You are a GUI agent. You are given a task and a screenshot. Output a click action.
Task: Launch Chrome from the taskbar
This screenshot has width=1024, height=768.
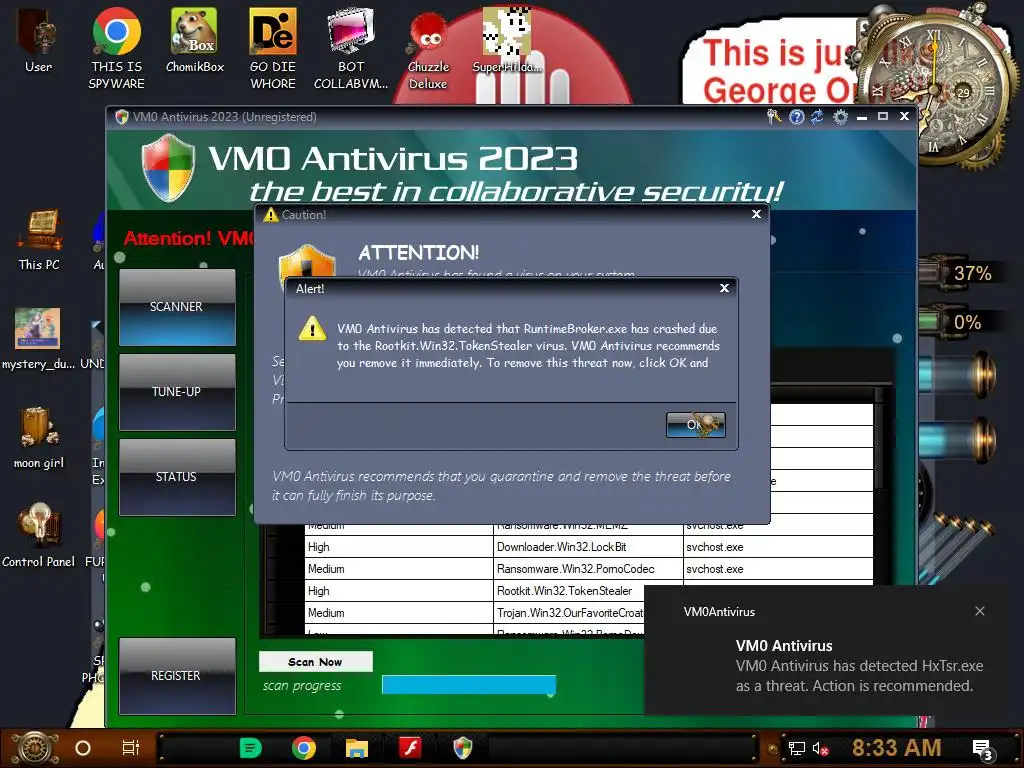(304, 748)
